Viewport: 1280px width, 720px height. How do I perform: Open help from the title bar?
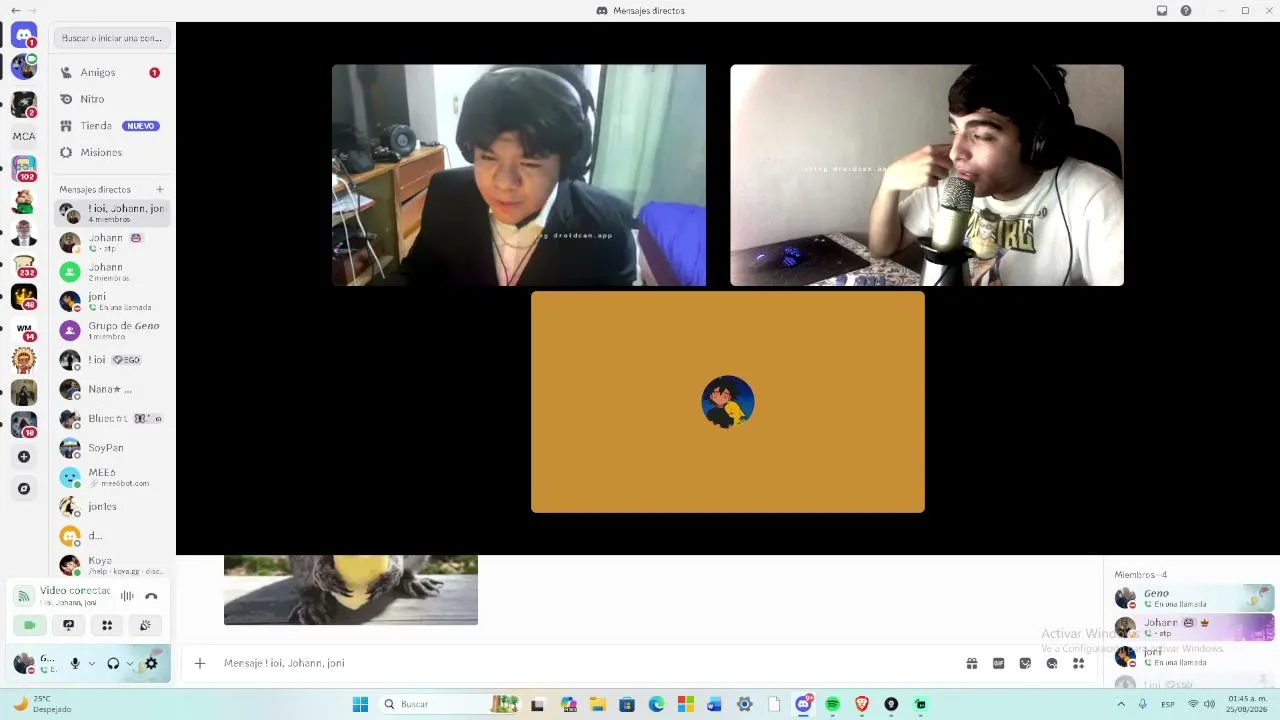tap(1186, 11)
